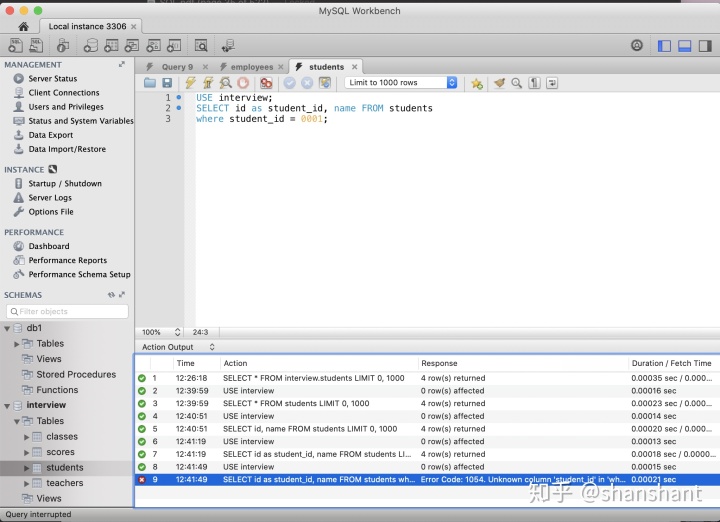
Task: Switch to the Query 9 tab
Action: 177,67
